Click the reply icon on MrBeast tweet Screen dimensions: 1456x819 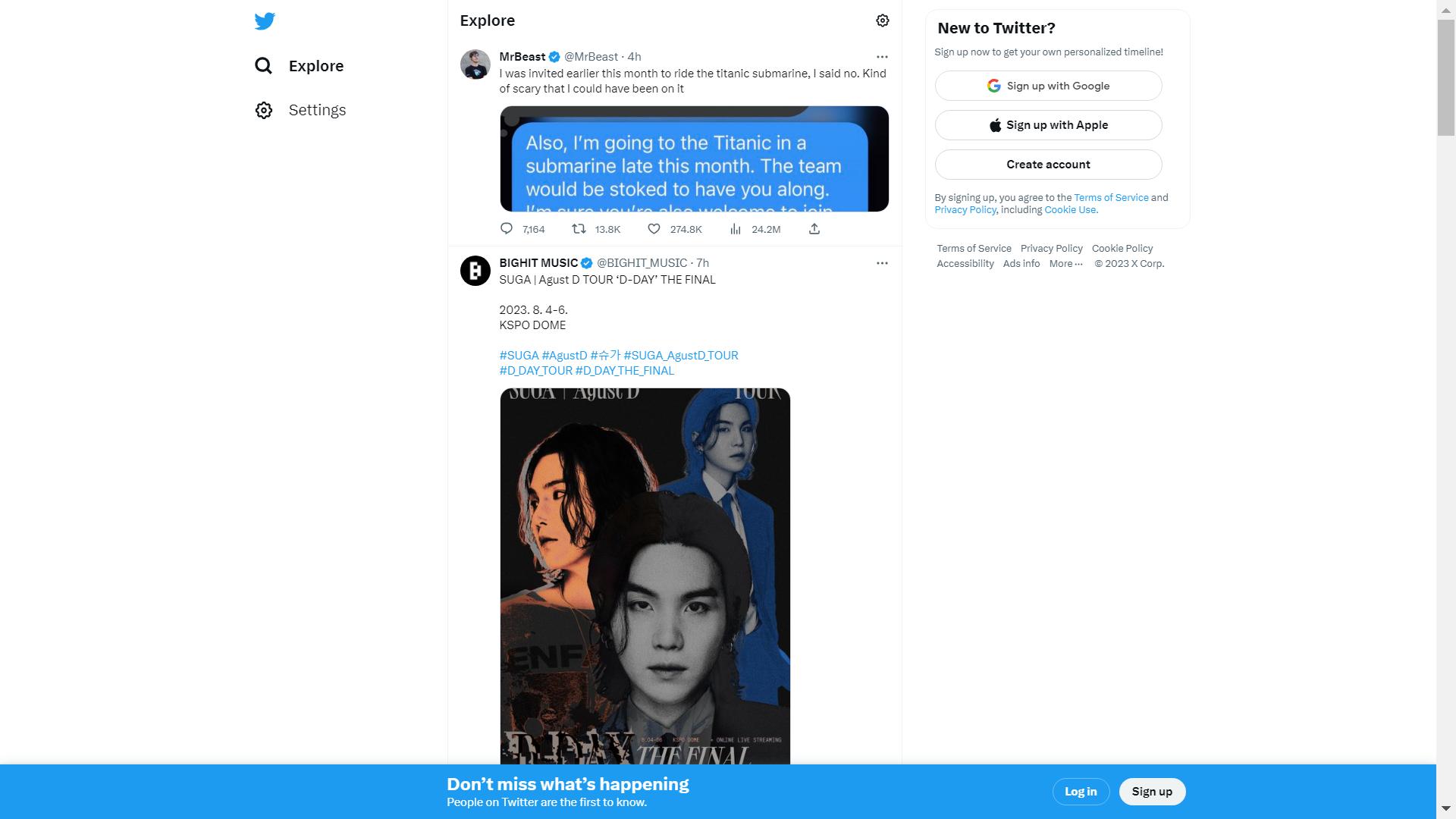[x=506, y=229]
